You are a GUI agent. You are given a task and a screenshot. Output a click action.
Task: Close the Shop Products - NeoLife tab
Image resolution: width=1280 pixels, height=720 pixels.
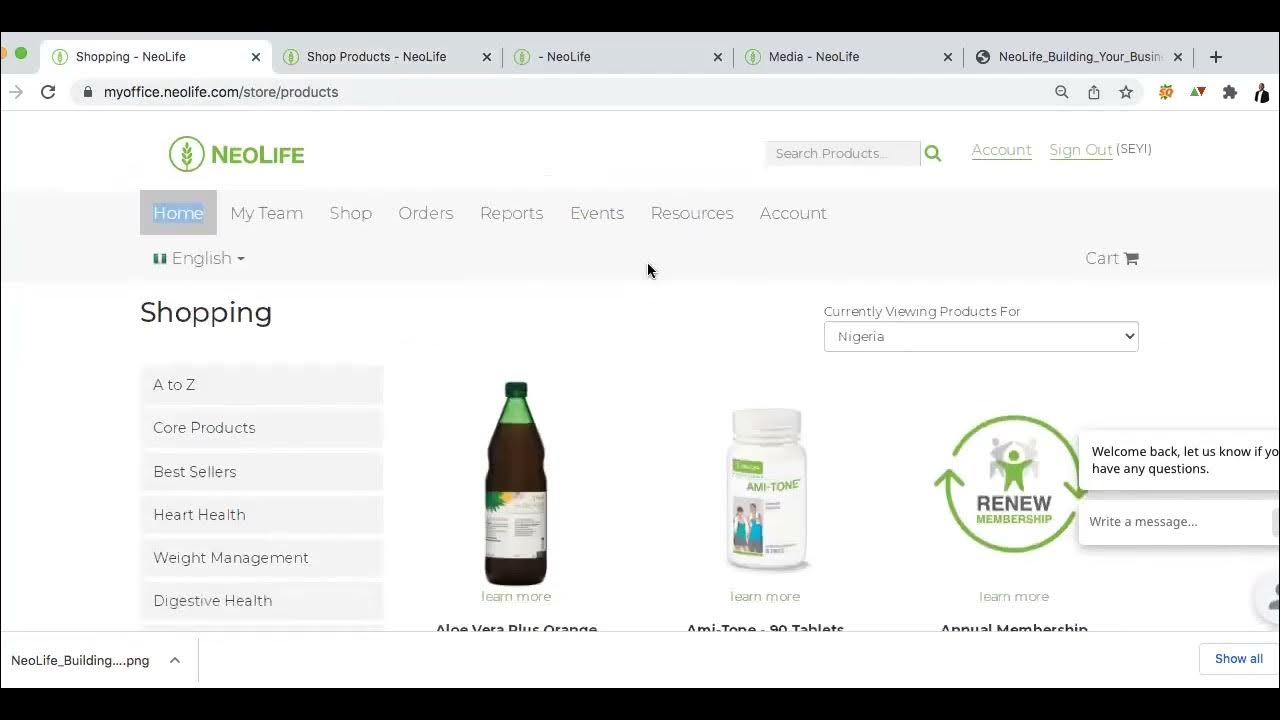tap(487, 57)
